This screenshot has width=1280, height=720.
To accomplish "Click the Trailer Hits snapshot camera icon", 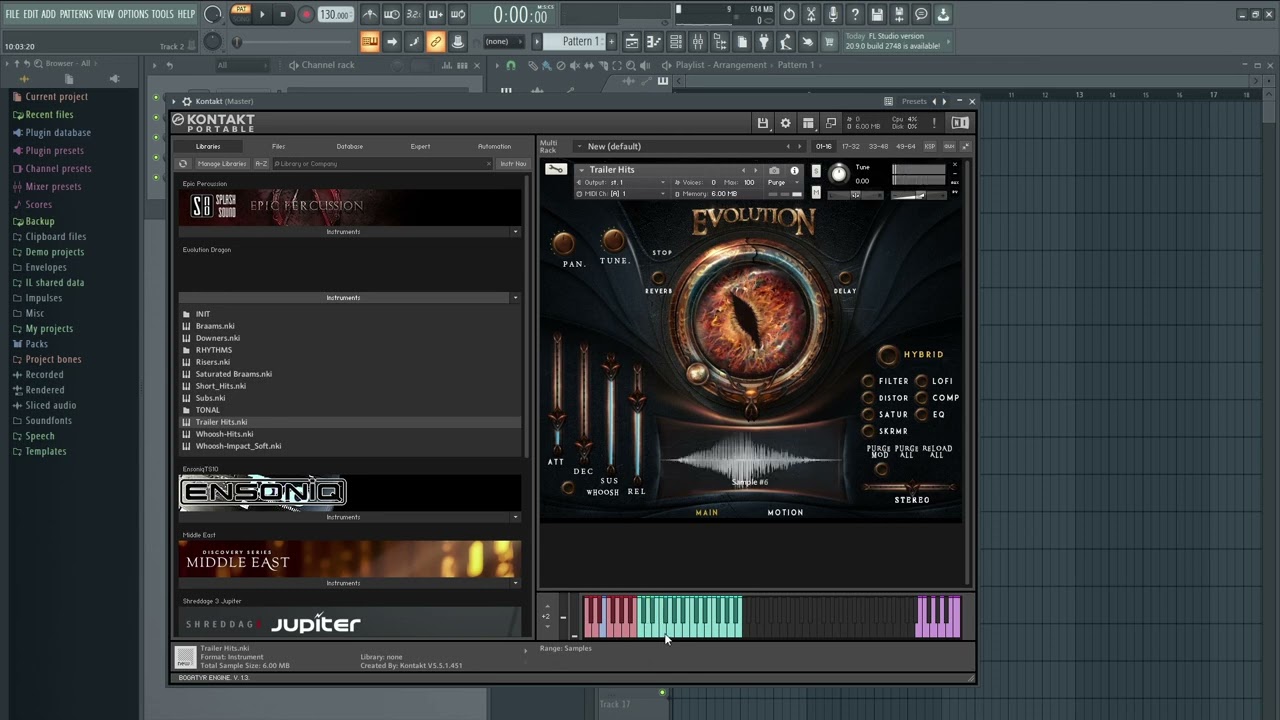I will coord(774,170).
